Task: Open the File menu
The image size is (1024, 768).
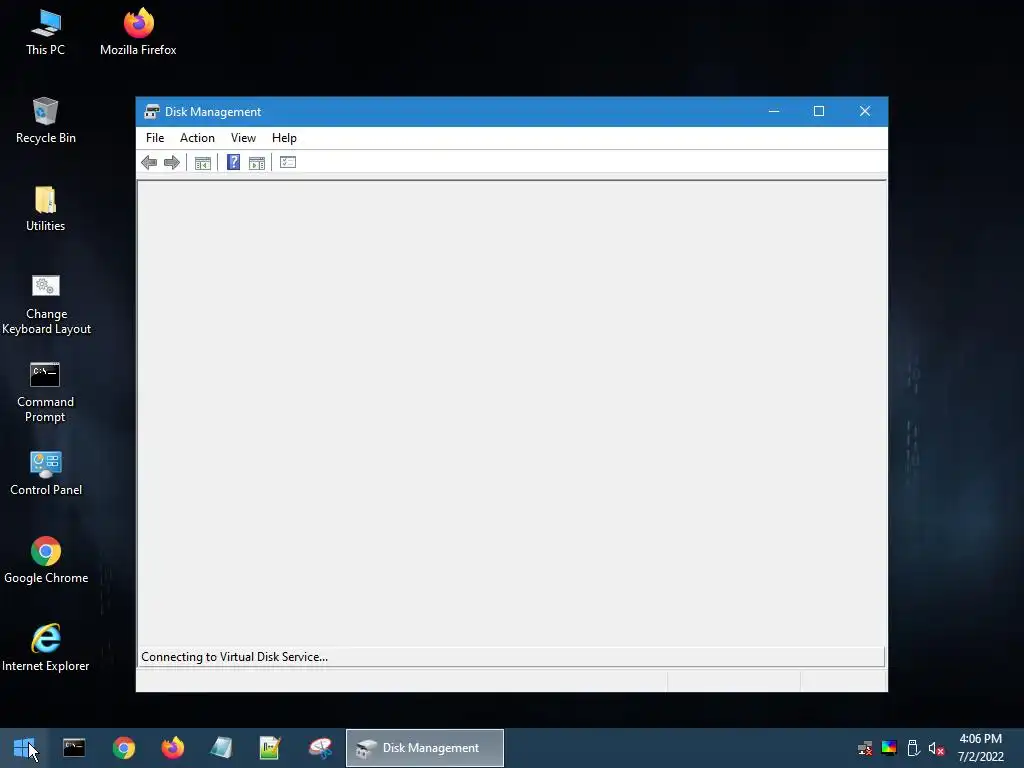Action: click(155, 138)
